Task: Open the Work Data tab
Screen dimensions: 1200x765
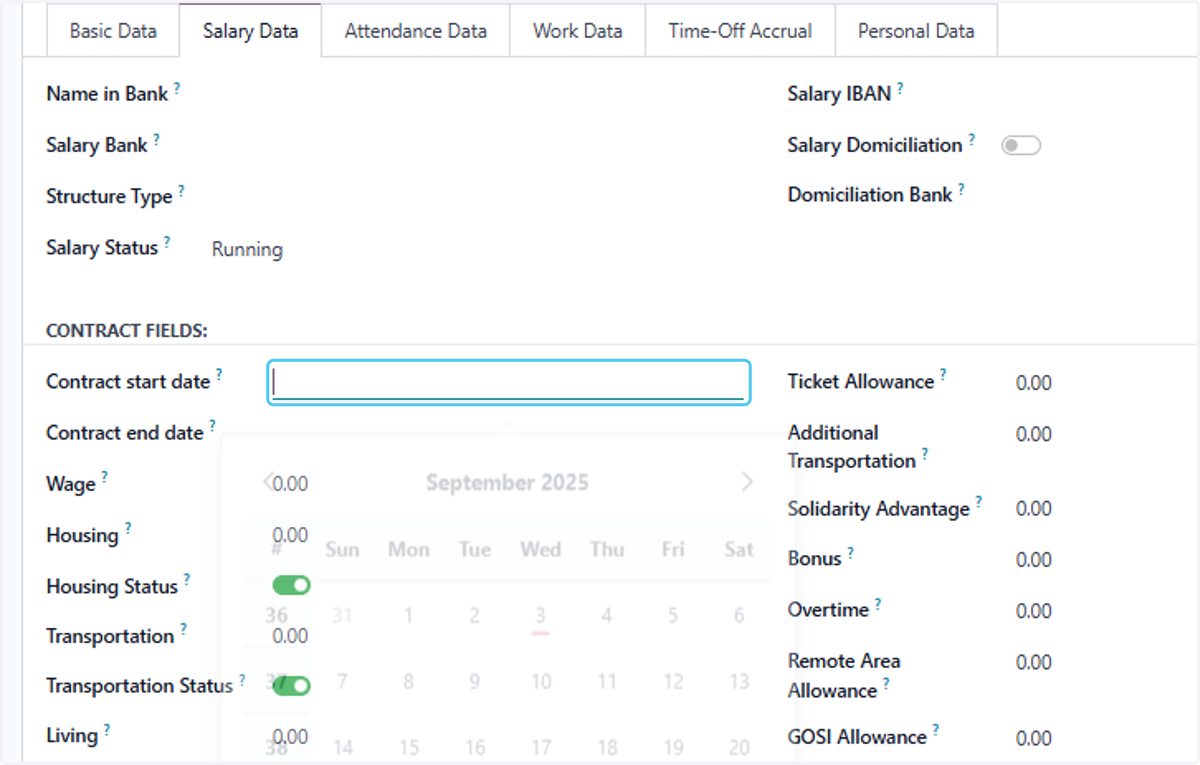Action: click(x=578, y=31)
